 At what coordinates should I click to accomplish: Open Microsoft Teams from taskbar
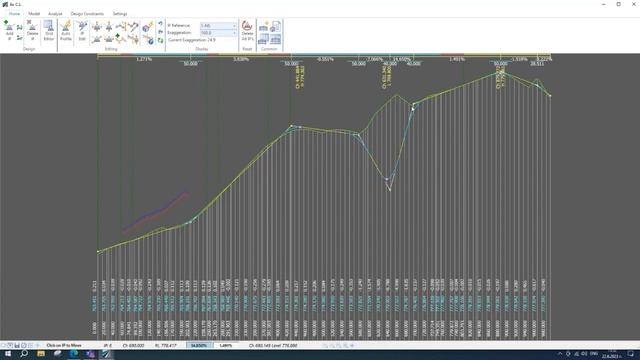pyautogui.click(x=90, y=354)
